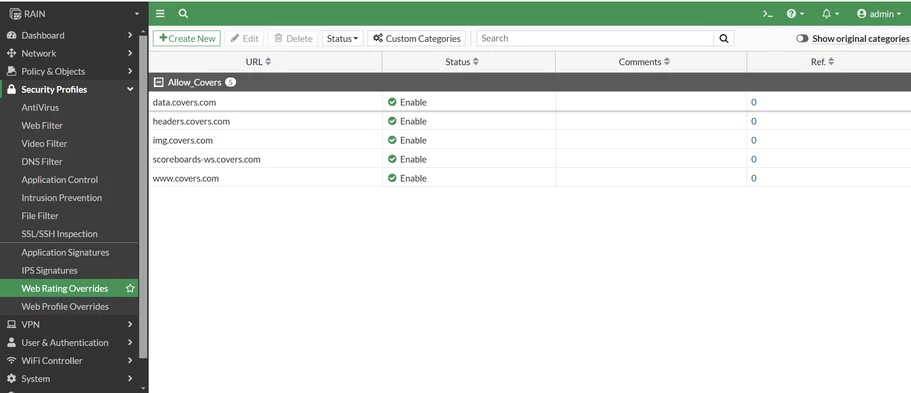Open Ref. count link for headers.covers.com

point(754,122)
